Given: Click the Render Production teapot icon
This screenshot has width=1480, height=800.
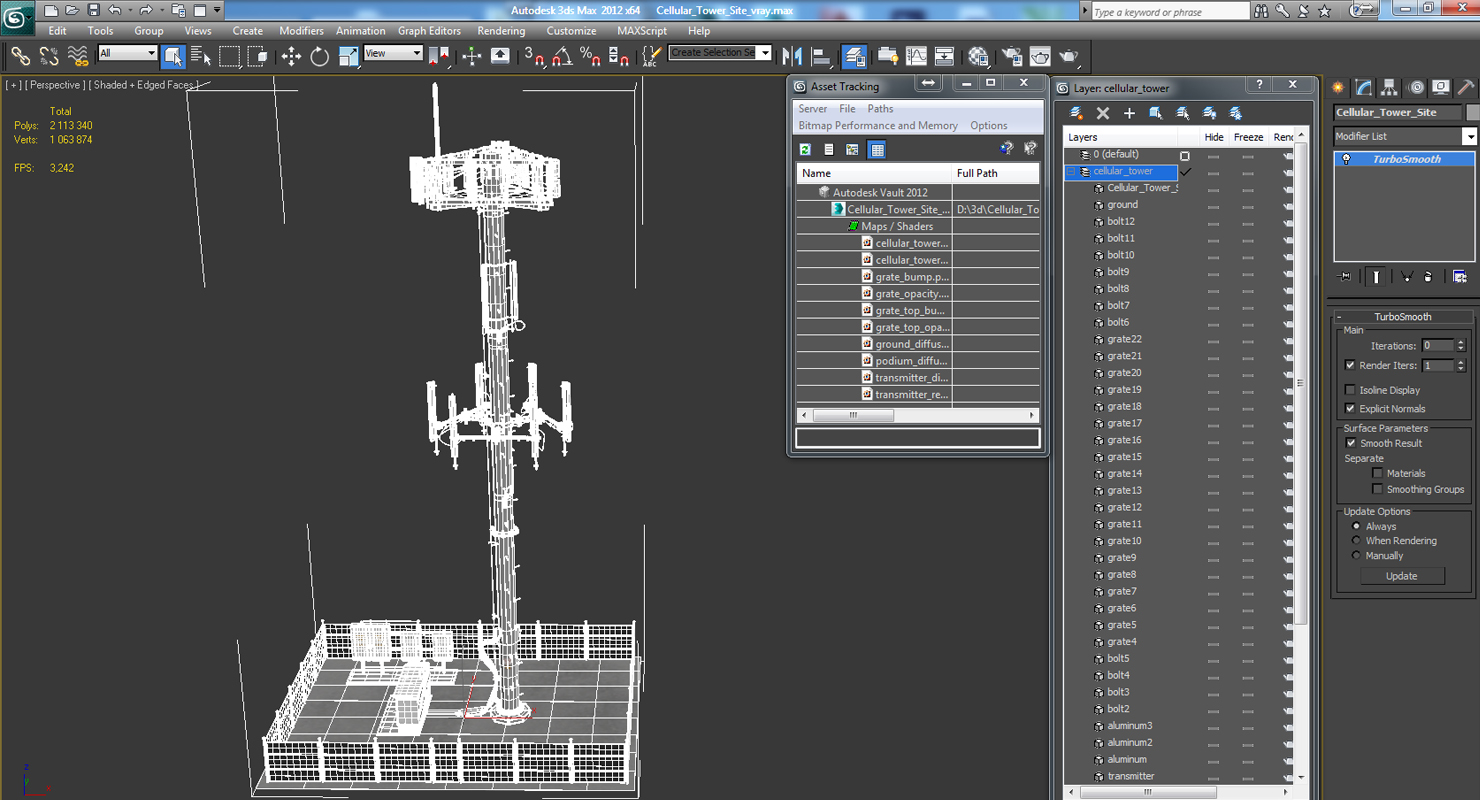Looking at the screenshot, I should (x=1068, y=56).
